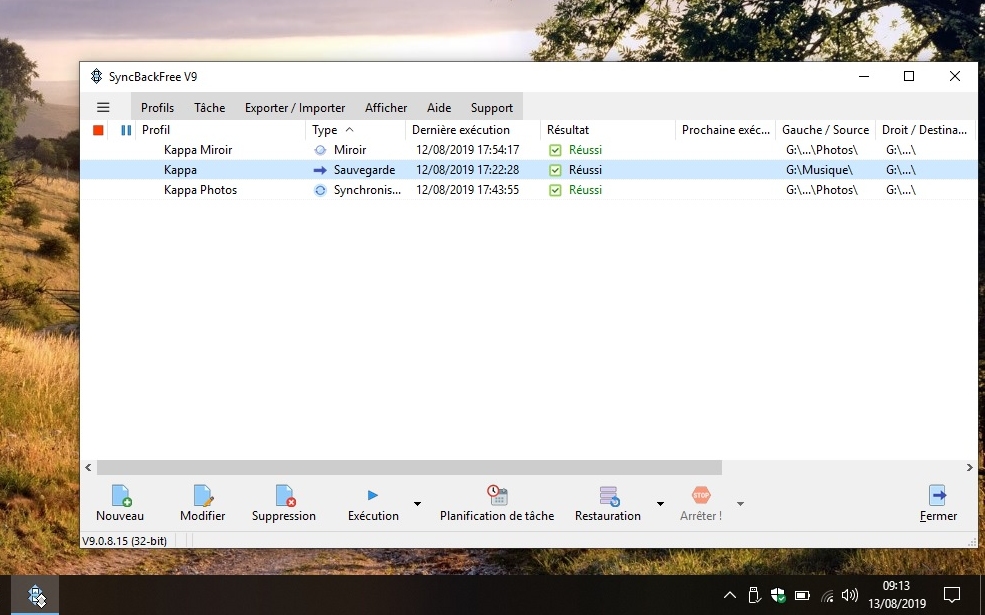This screenshot has height=615, width=985.
Task: Select the Kappa profile name
Action: (x=180, y=170)
